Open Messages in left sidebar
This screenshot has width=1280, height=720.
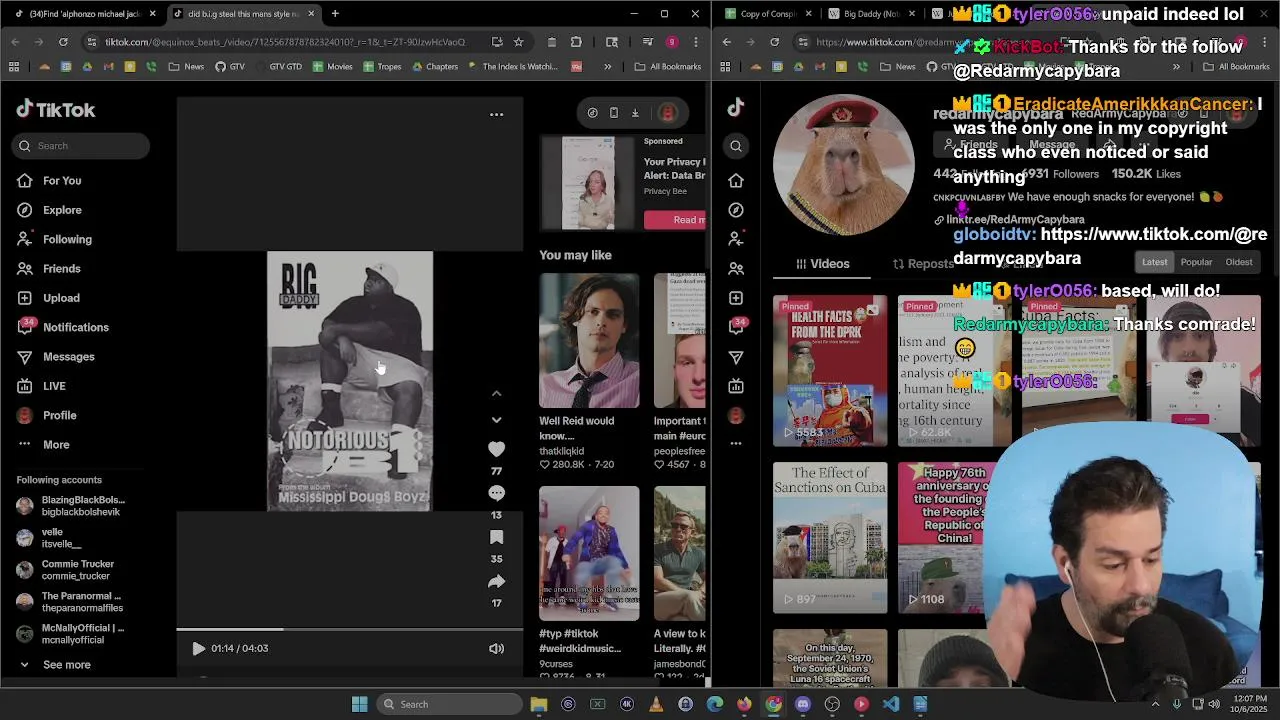56,357
